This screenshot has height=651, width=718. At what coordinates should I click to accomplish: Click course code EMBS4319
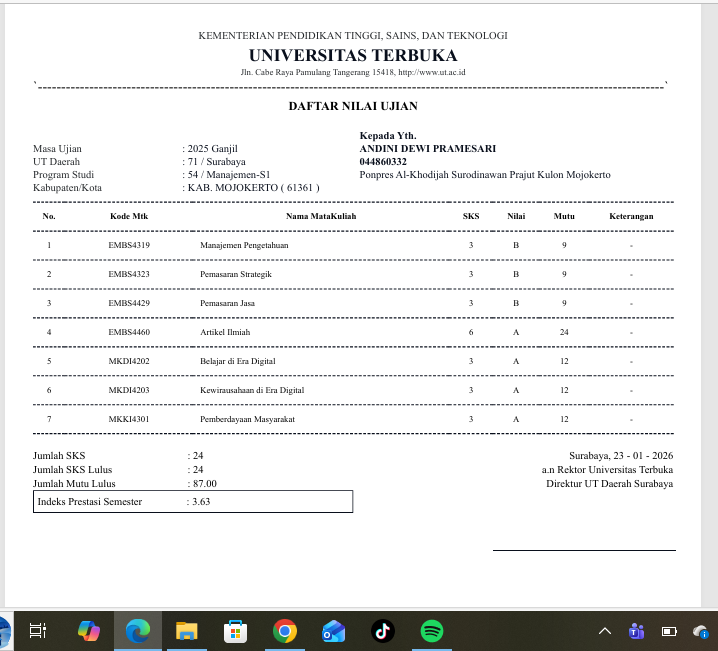pyautogui.click(x=129, y=245)
